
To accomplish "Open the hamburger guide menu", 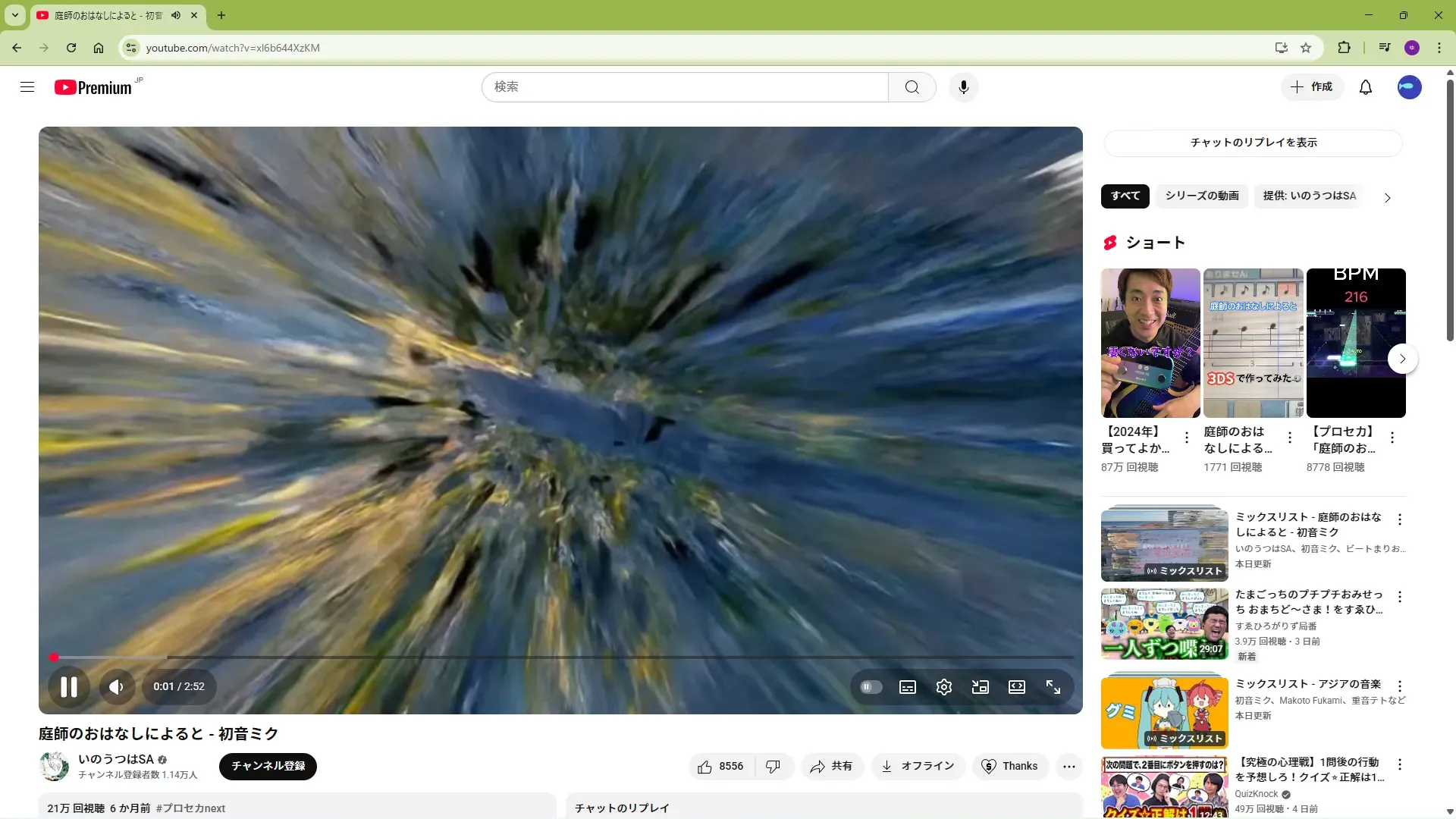I will (x=27, y=87).
